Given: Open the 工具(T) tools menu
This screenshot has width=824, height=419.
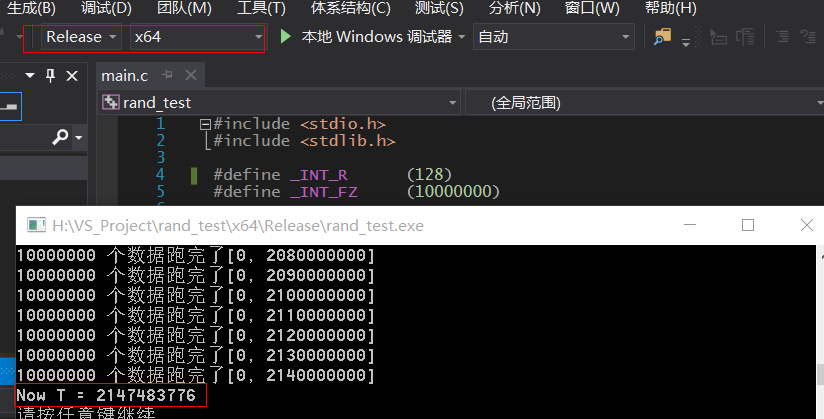Looking at the screenshot, I should tap(261, 8).
